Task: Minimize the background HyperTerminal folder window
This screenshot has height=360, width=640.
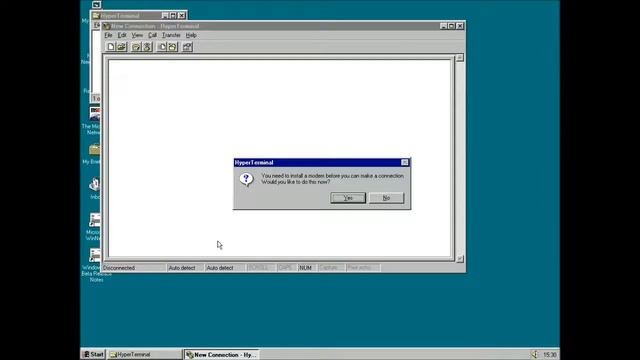Action: tap(165, 16)
